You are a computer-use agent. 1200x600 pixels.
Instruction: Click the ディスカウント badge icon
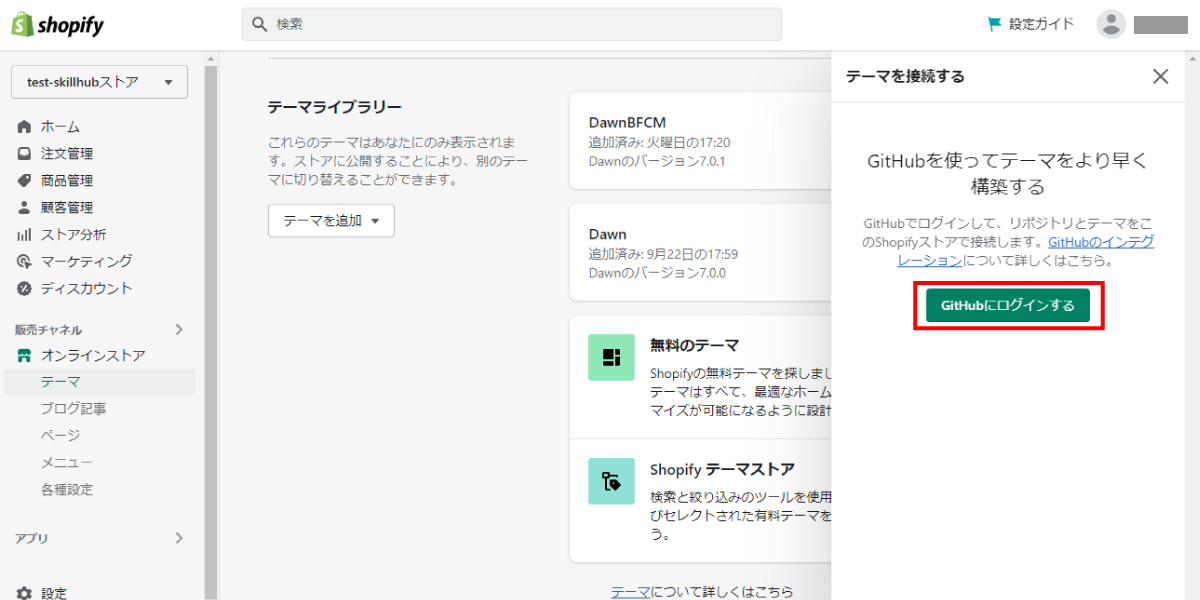pos(25,289)
